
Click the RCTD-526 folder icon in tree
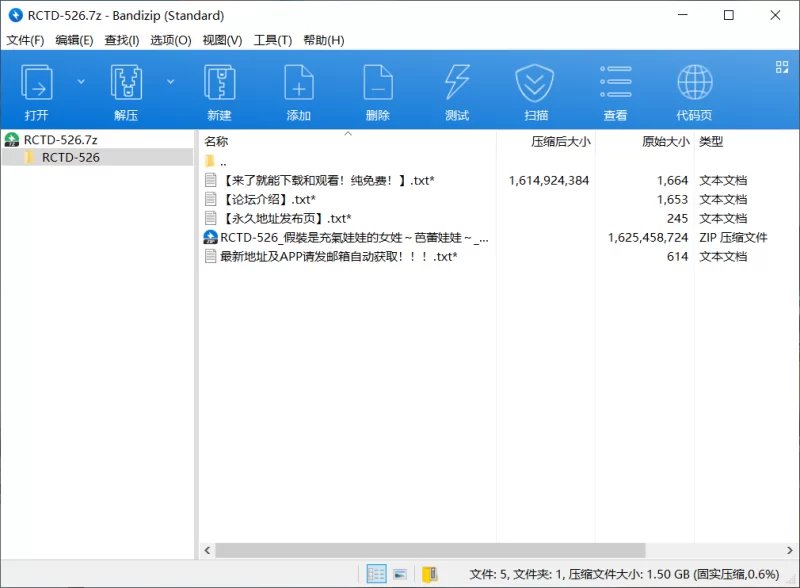[30, 157]
